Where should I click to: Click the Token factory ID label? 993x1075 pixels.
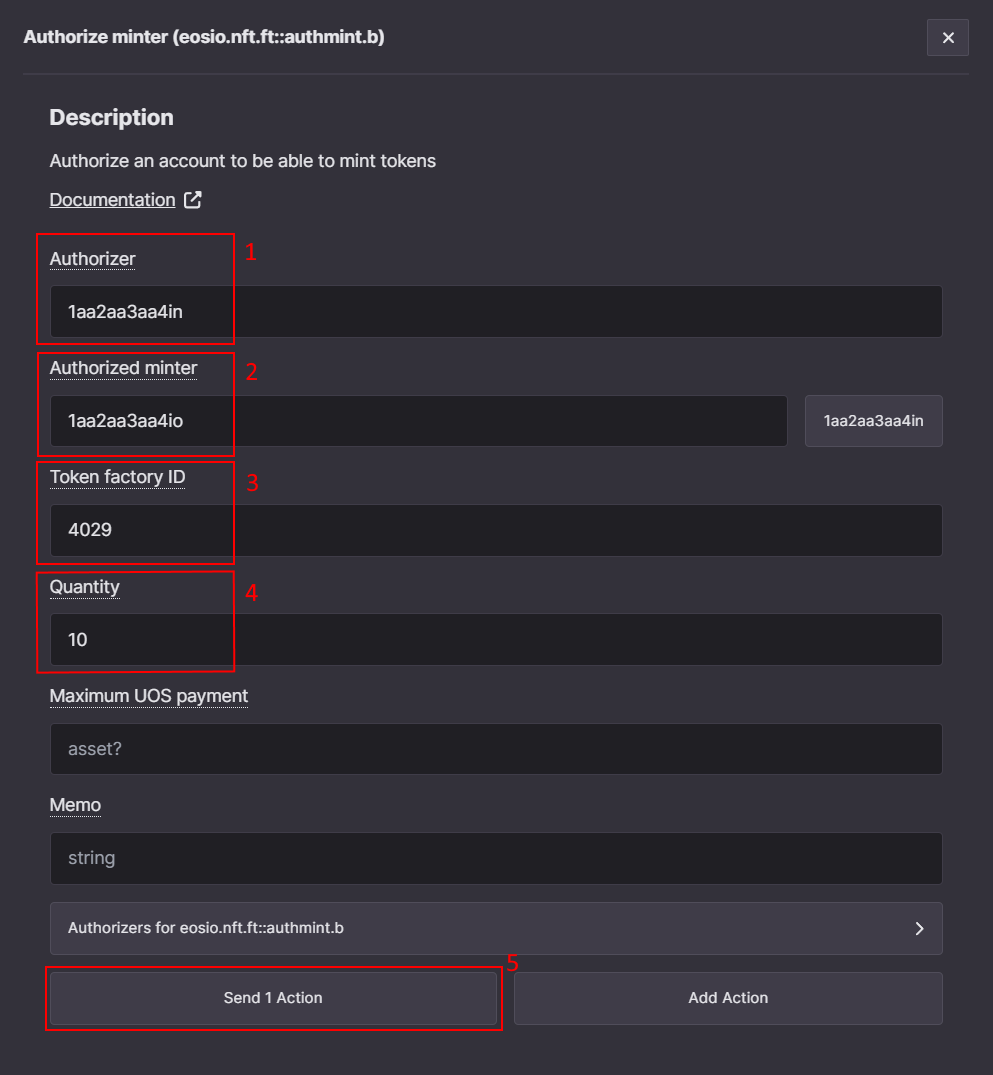point(117,477)
